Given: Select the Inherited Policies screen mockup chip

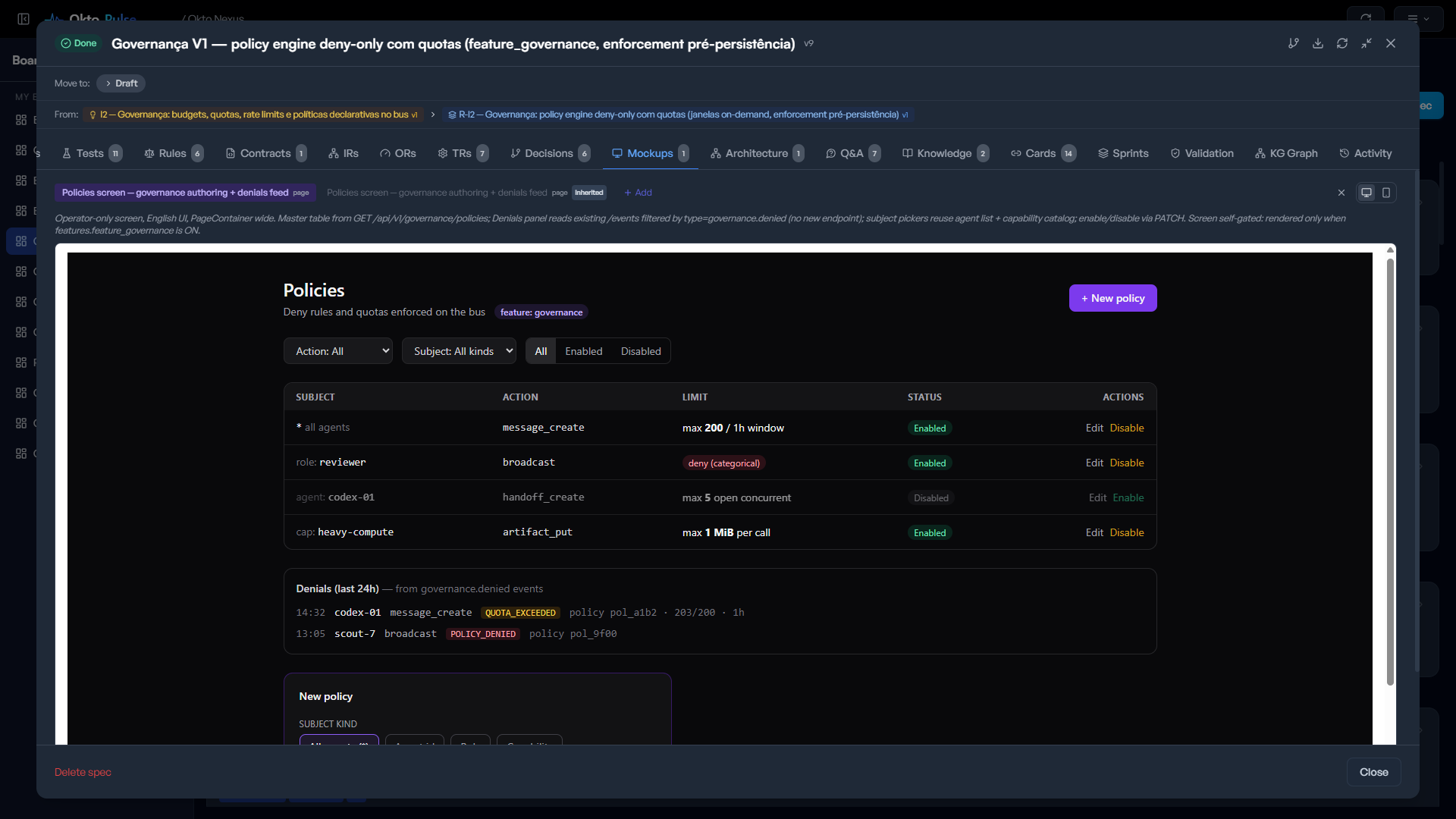Looking at the screenshot, I should (466, 193).
